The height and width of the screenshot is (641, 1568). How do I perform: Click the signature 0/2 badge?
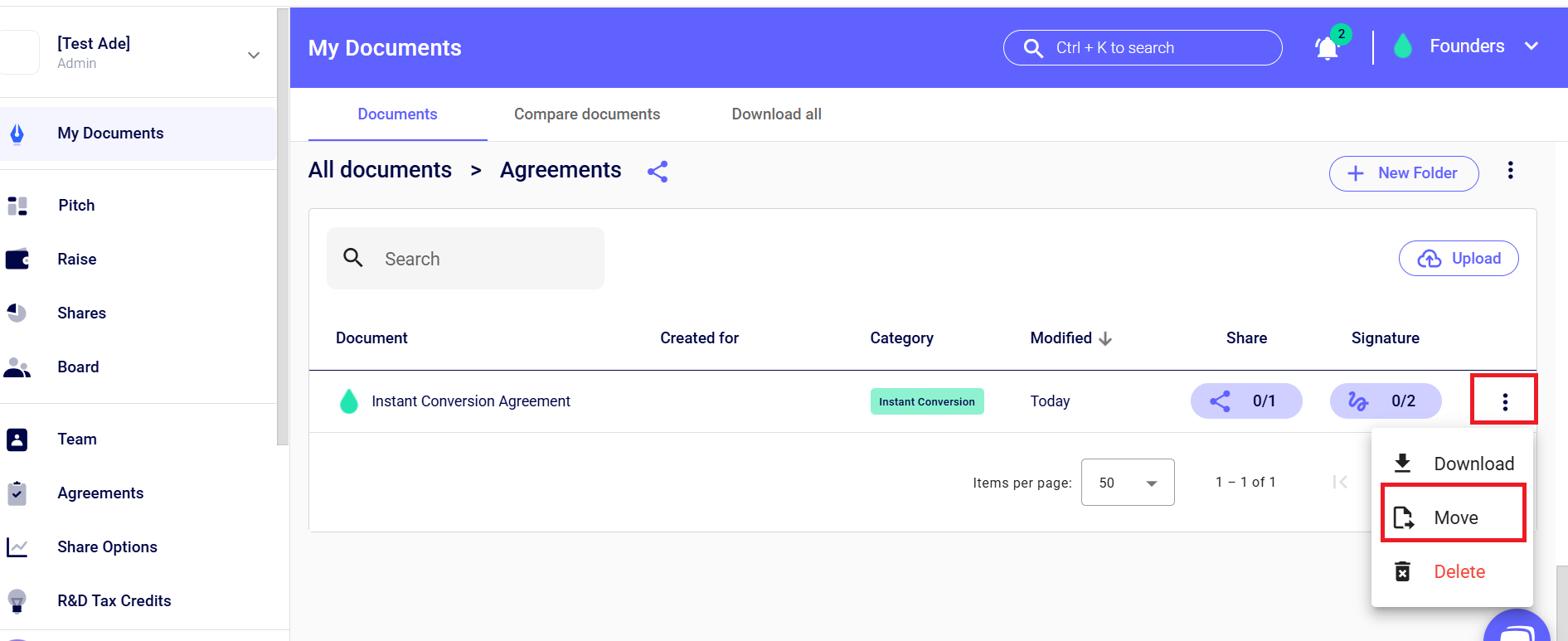pos(1385,401)
